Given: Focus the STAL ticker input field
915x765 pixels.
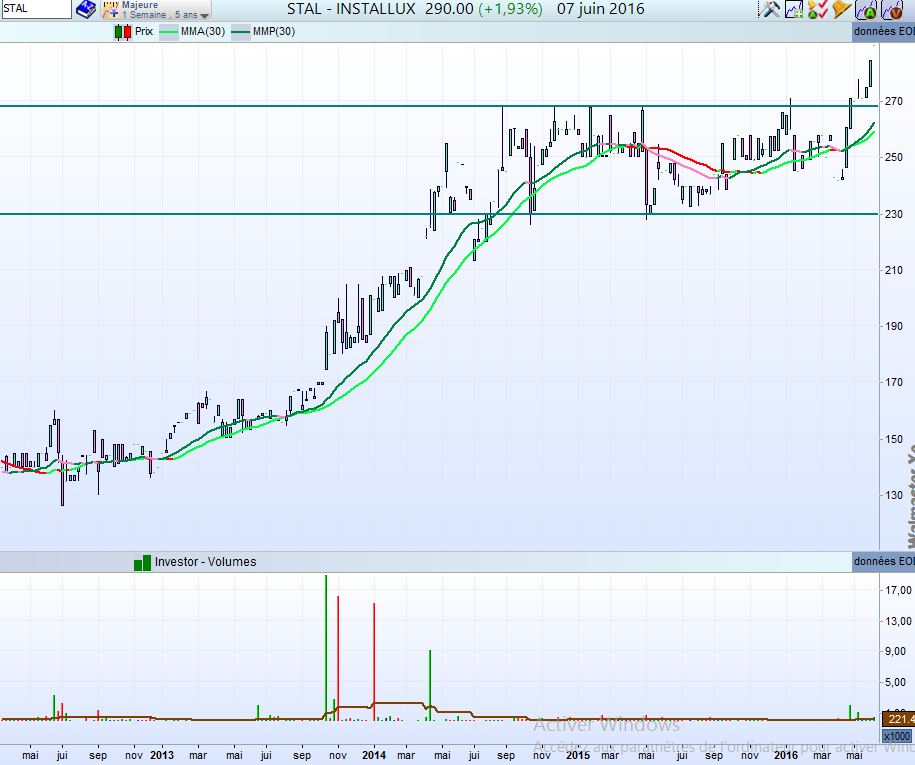Looking at the screenshot, I should coord(36,9).
